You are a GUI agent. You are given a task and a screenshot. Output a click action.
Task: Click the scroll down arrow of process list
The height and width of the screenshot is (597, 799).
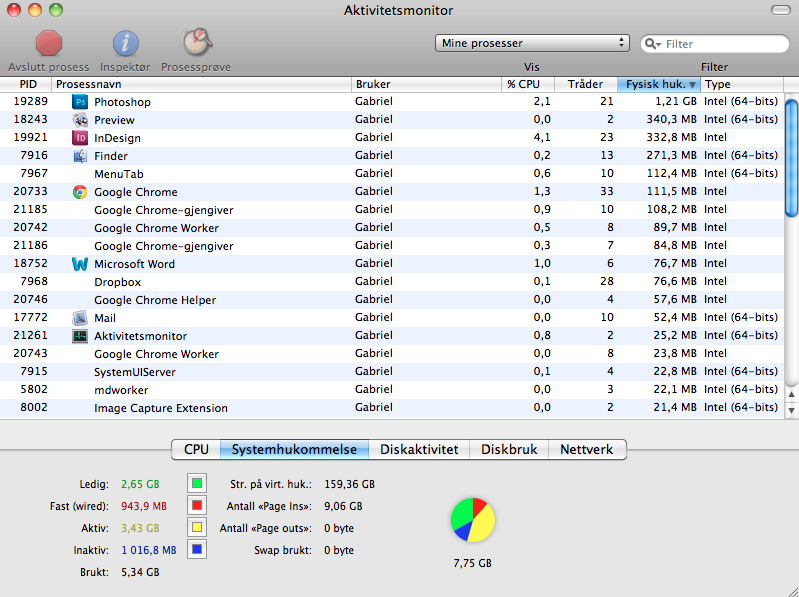(x=791, y=410)
